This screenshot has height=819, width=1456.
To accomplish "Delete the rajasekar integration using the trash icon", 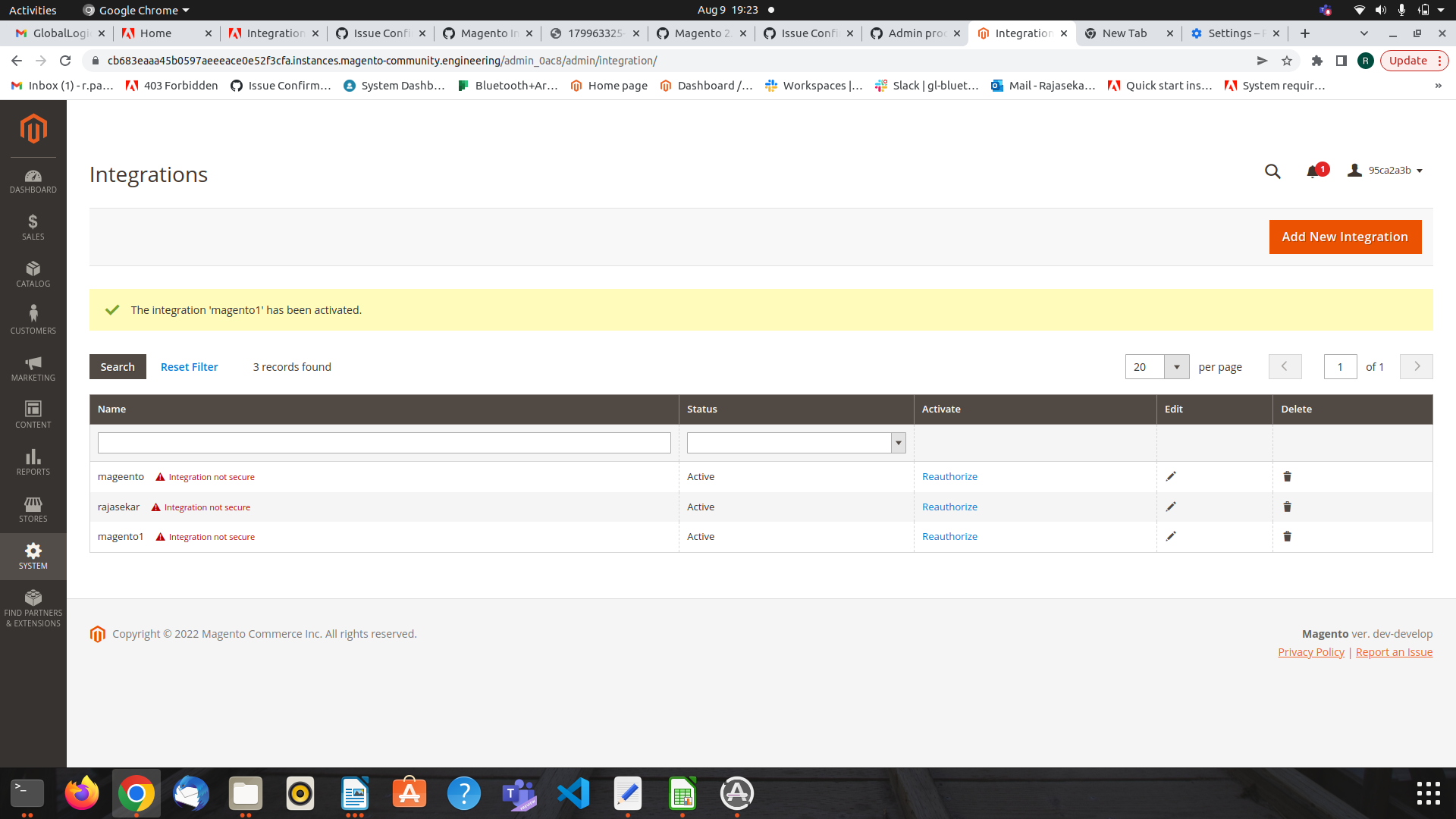I will tap(1287, 507).
